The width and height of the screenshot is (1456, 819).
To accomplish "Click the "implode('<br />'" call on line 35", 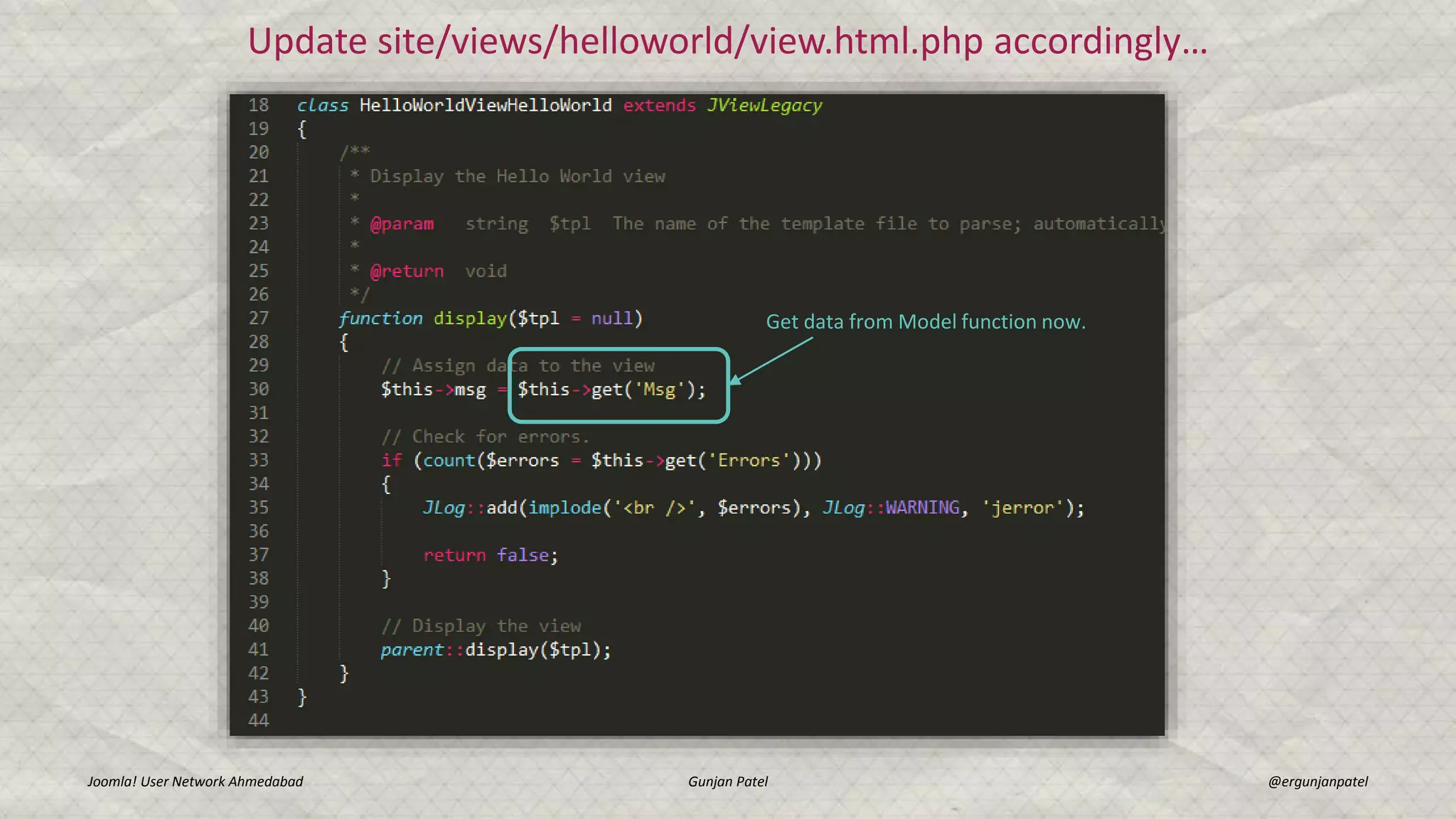I will (612, 508).
